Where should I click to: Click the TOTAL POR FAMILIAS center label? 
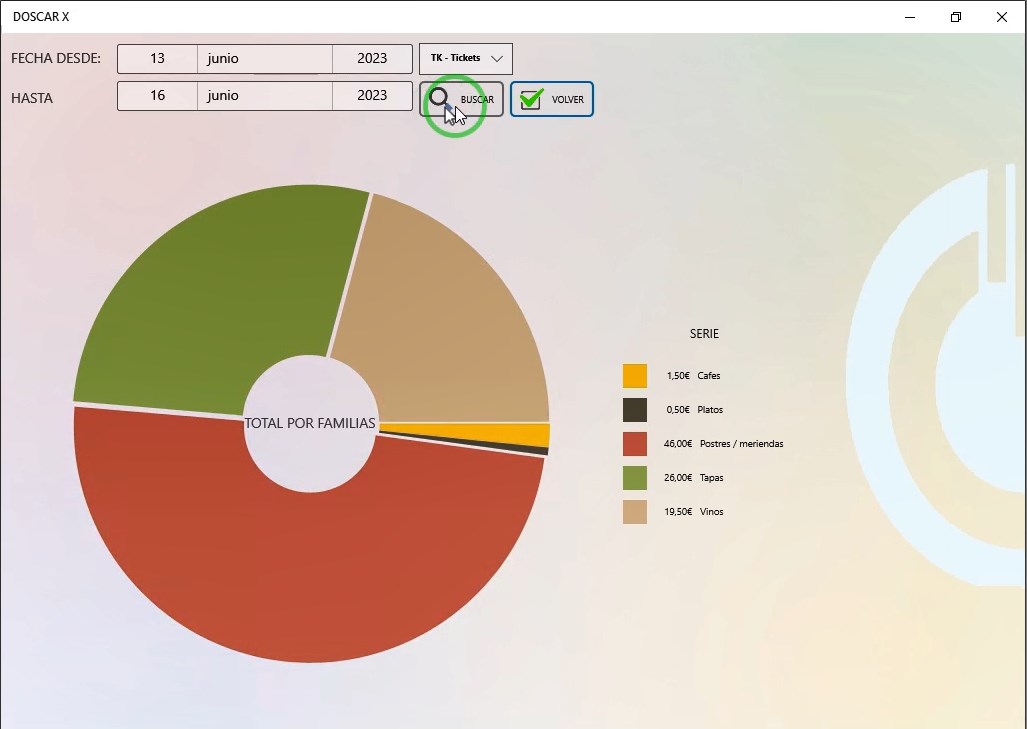(310, 424)
